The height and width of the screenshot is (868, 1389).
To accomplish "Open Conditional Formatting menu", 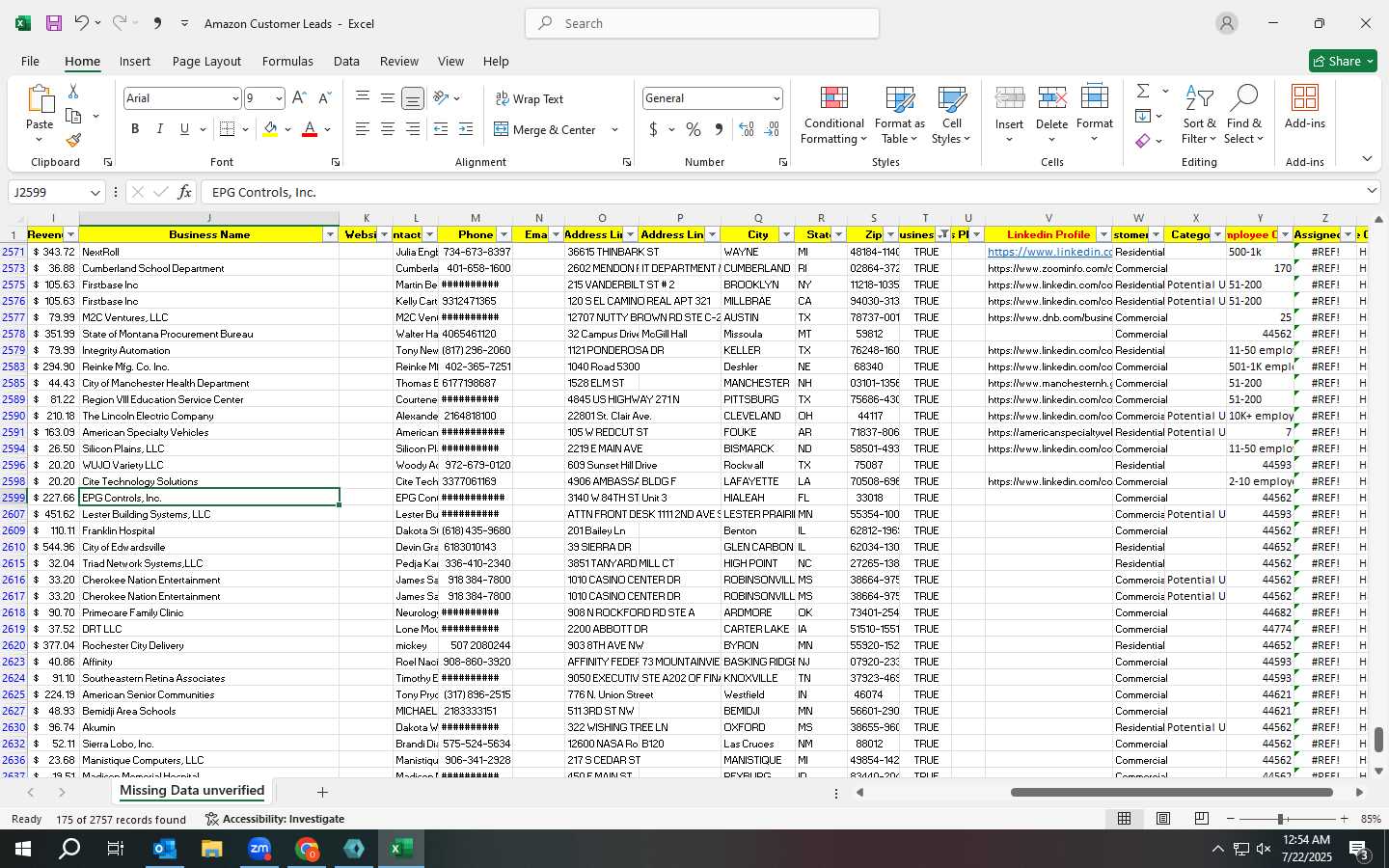I will [x=833, y=116].
